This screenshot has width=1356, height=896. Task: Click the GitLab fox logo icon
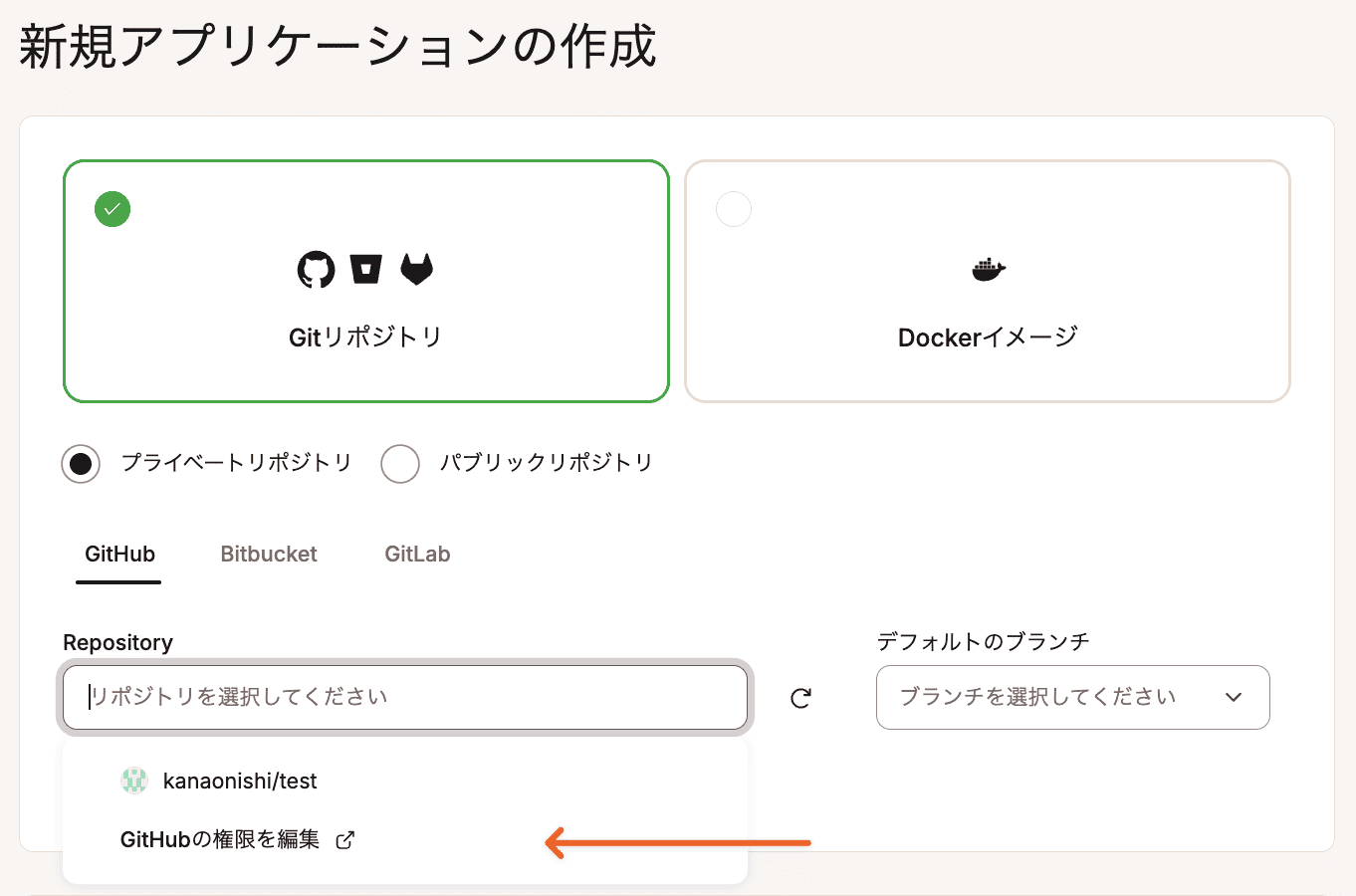[x=416, y=269]
